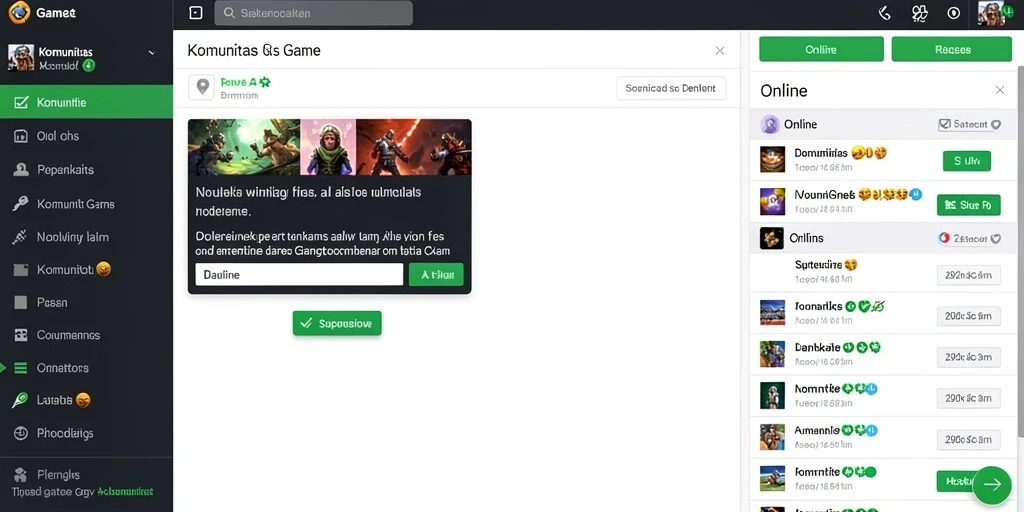
Task: Click the green Sopaosiove button
Action: pyautogui.click(x=337, y=323)
